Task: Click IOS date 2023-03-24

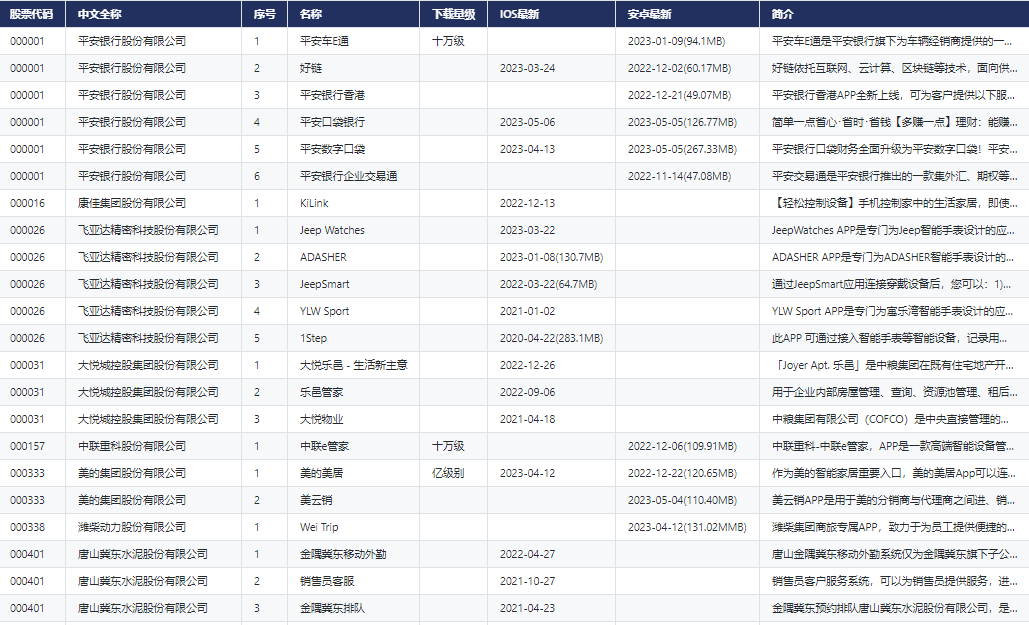Action: click(x=528, y=68)
